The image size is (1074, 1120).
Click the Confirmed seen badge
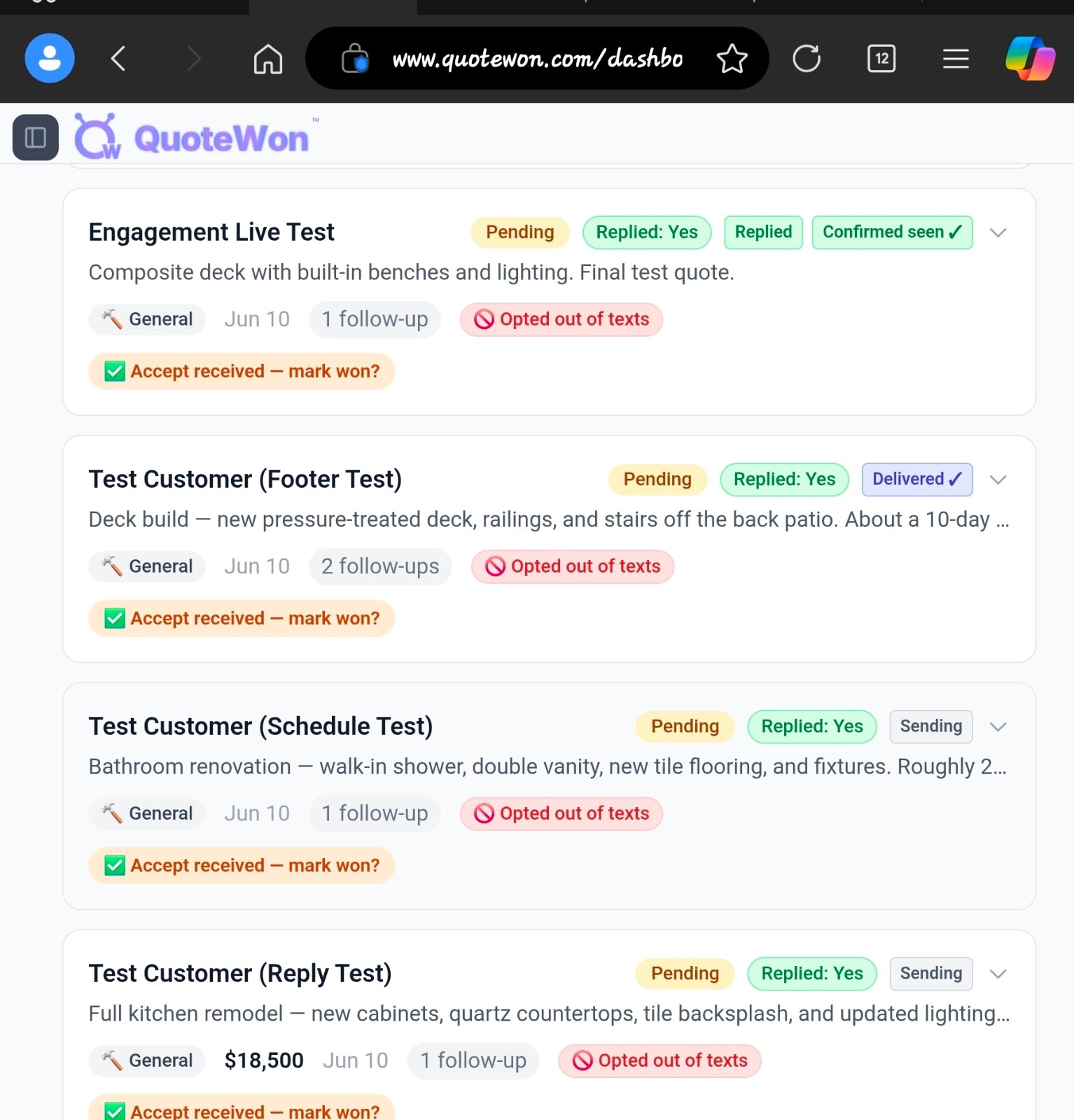[892, 232]
